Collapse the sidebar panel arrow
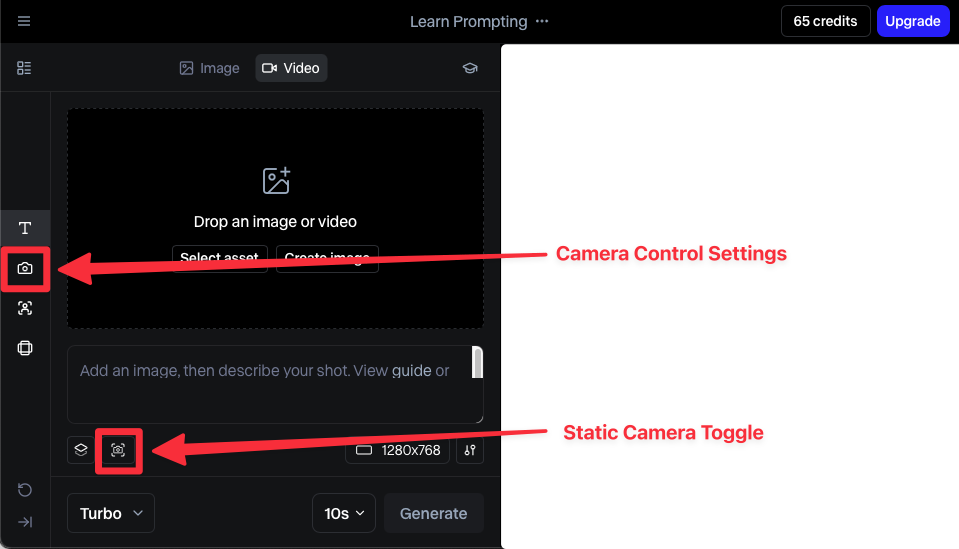 pos(25,522)
